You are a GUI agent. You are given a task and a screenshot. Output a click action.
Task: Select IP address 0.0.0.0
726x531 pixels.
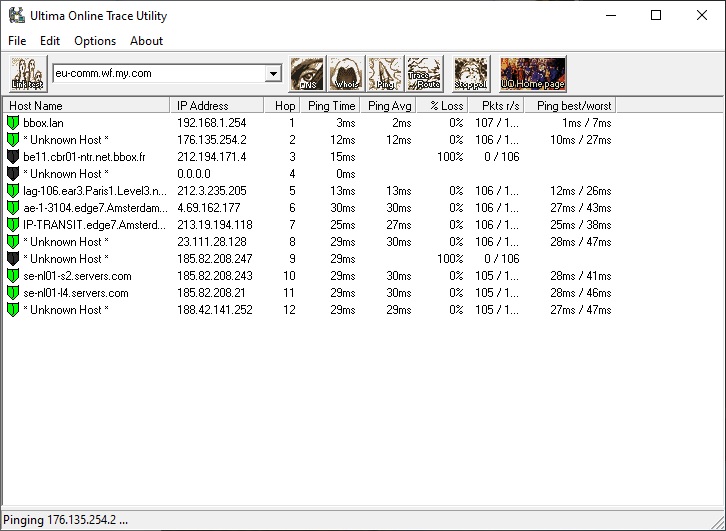(x=194, y=174)
